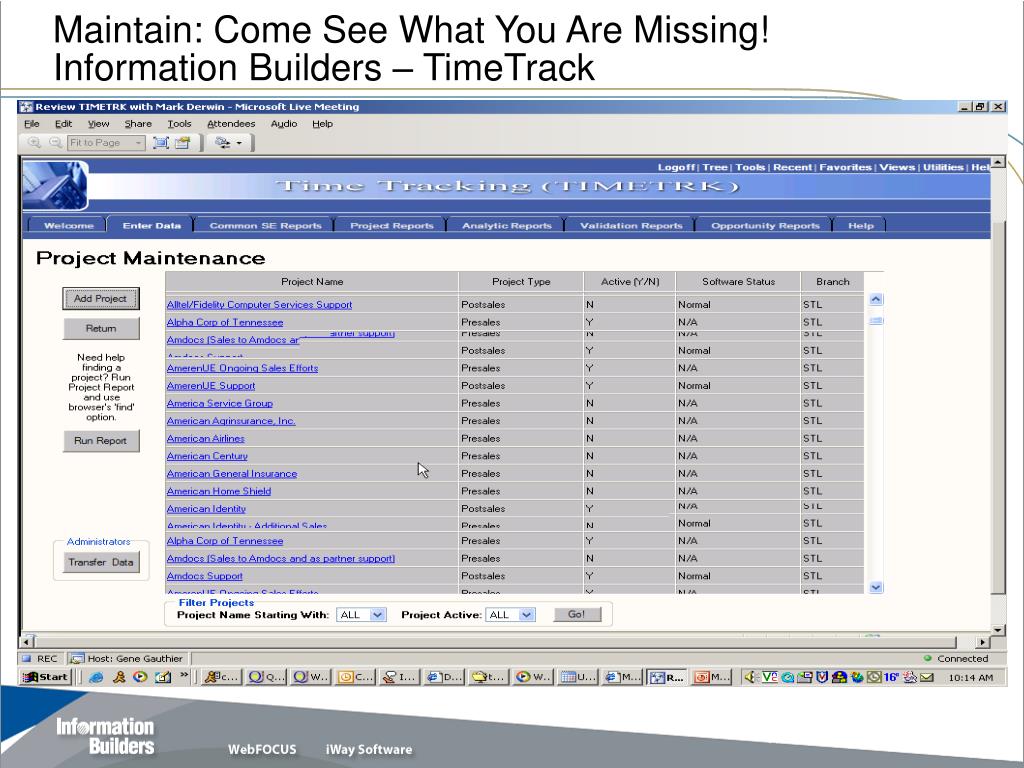Screen dimensions: 1024x768
Task: Open the Edit menu
Action: tap(63, 123)
